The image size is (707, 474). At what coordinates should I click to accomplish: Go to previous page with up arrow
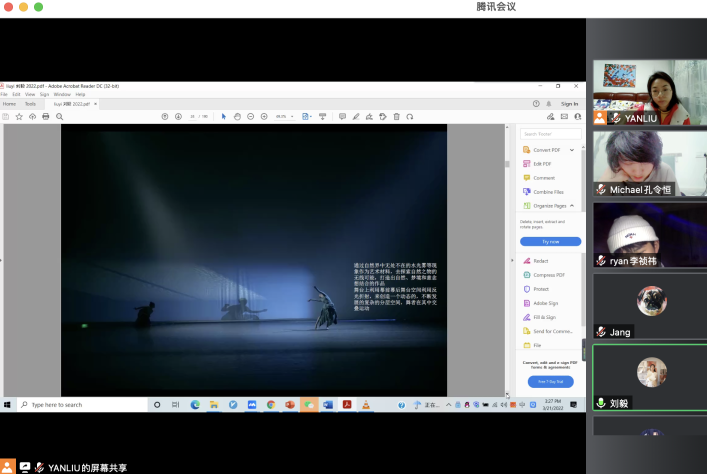(x=165, y=116)
